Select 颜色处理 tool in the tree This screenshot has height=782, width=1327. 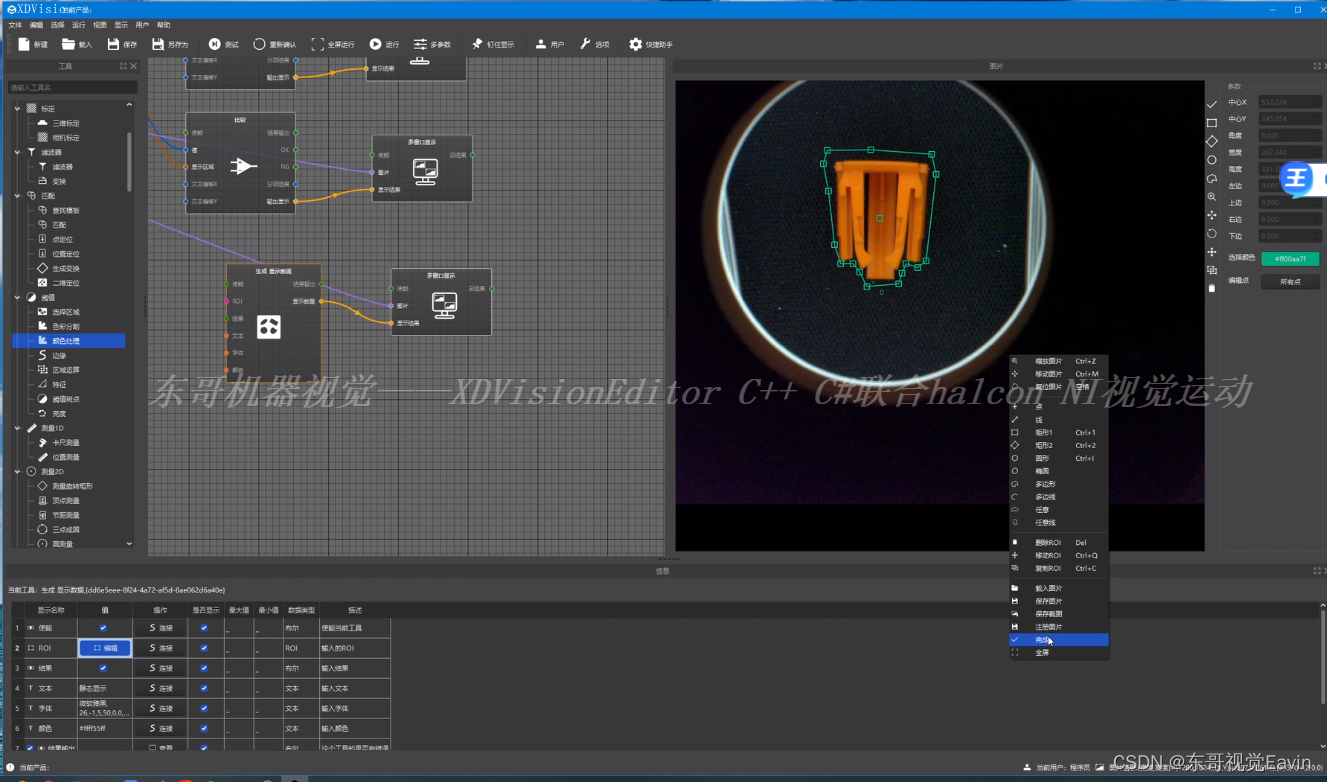coord(69,341)
